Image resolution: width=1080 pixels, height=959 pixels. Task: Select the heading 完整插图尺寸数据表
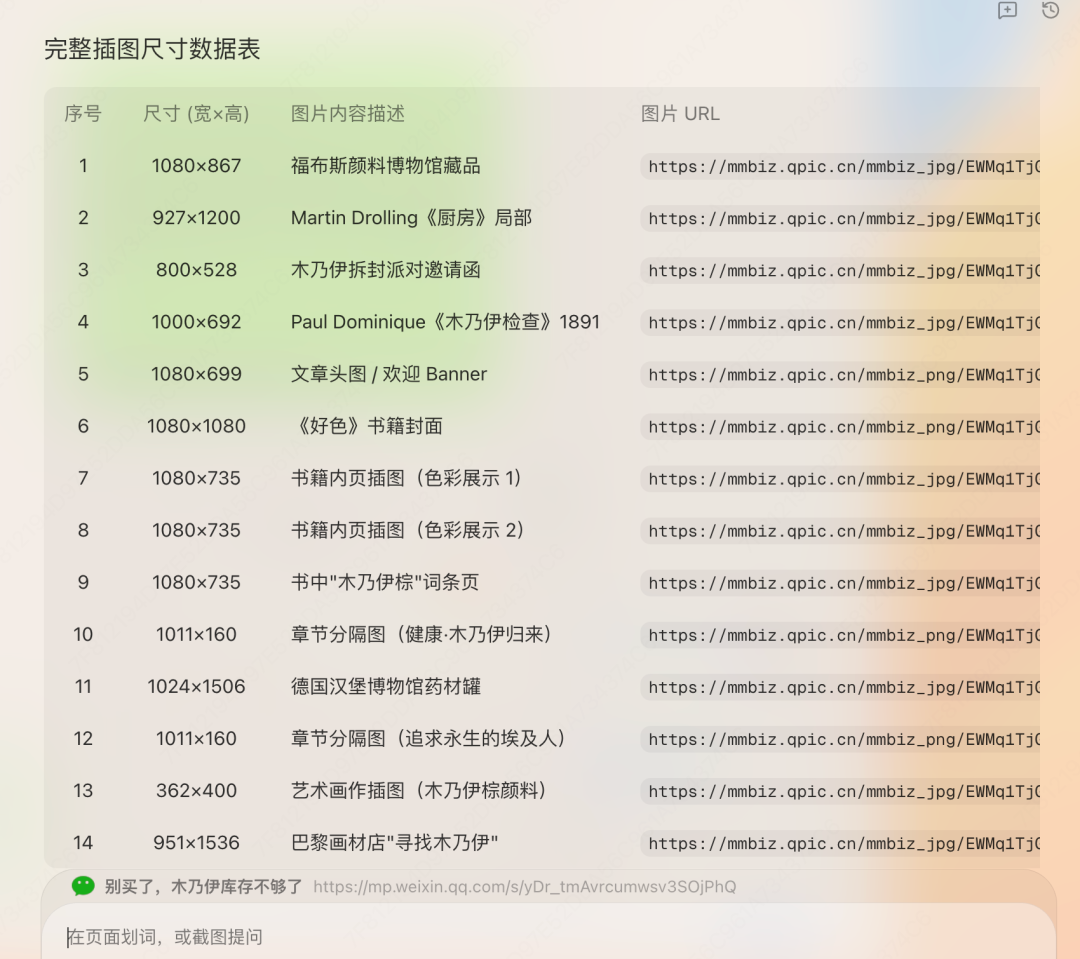[152, 49]
